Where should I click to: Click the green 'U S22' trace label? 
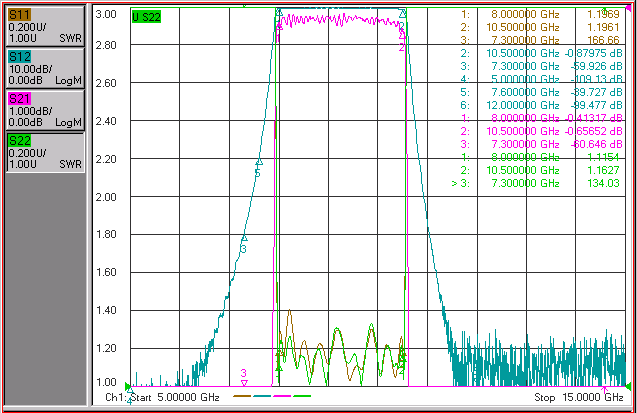click(146, 17)
